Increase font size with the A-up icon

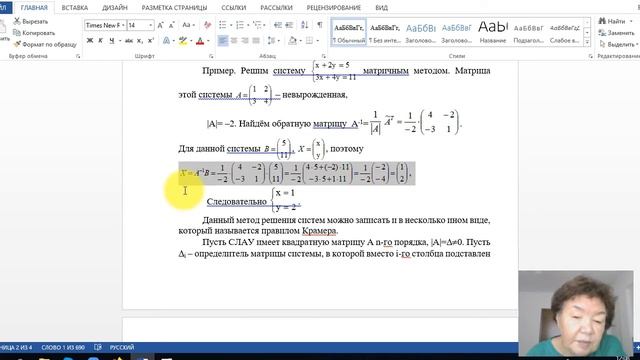(x=160, y=25)
